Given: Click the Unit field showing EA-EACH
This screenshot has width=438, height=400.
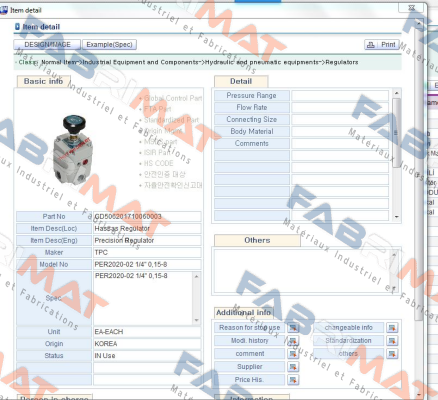Looking at the screenshot, I should pos(147,332).
